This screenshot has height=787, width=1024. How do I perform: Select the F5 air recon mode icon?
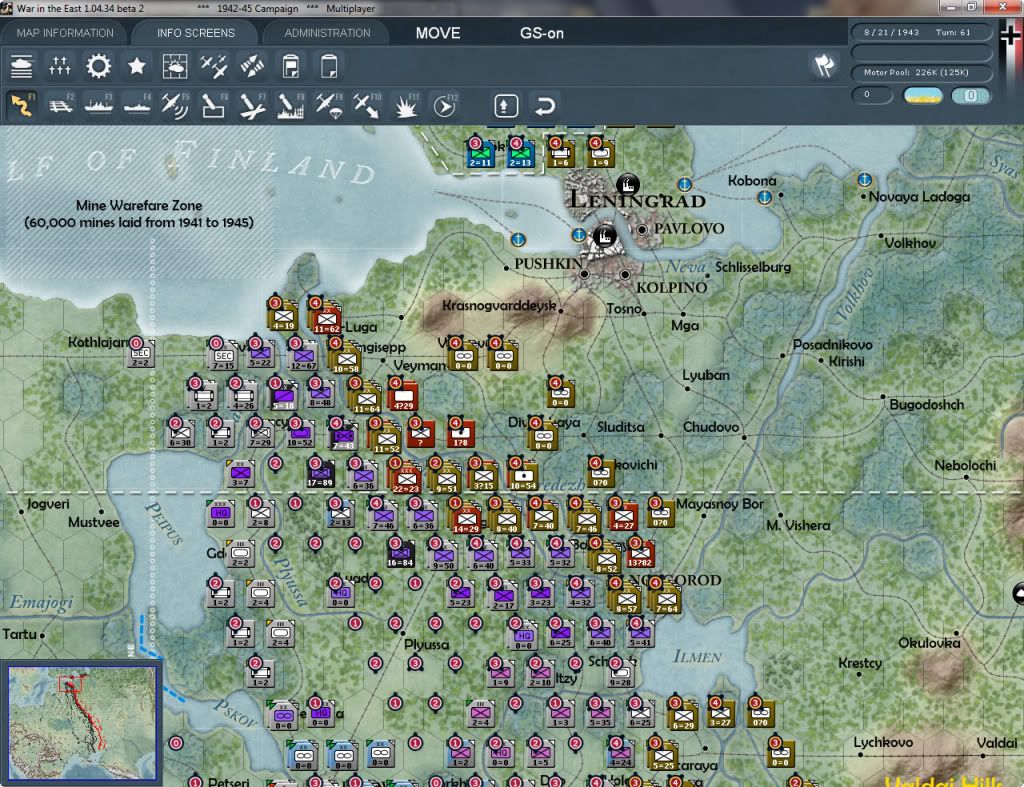point(174,105)
